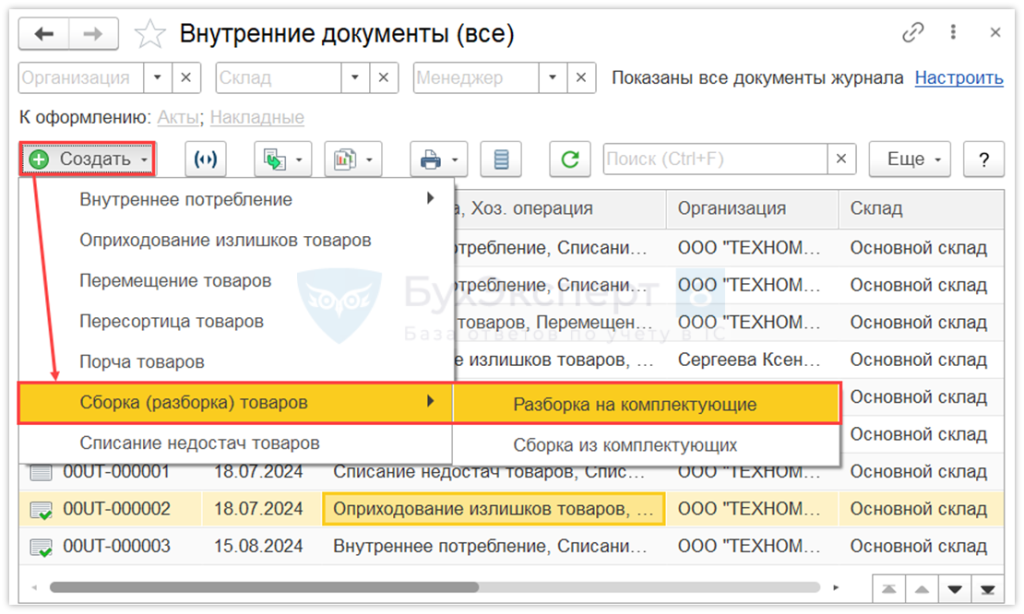Open the printer icon menu

(x=439, y=159)
